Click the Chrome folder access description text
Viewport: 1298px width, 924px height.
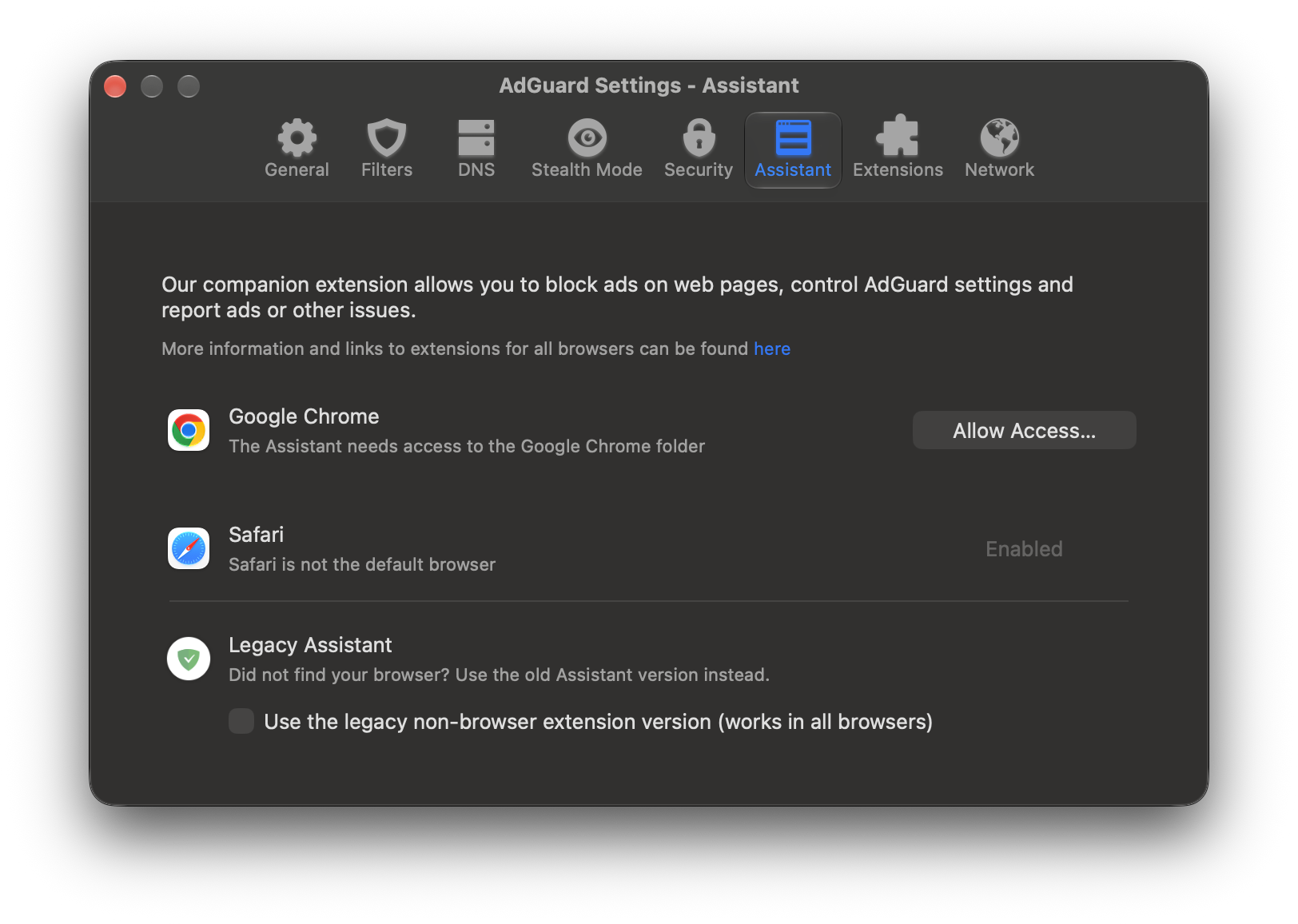tap(467, 446)
